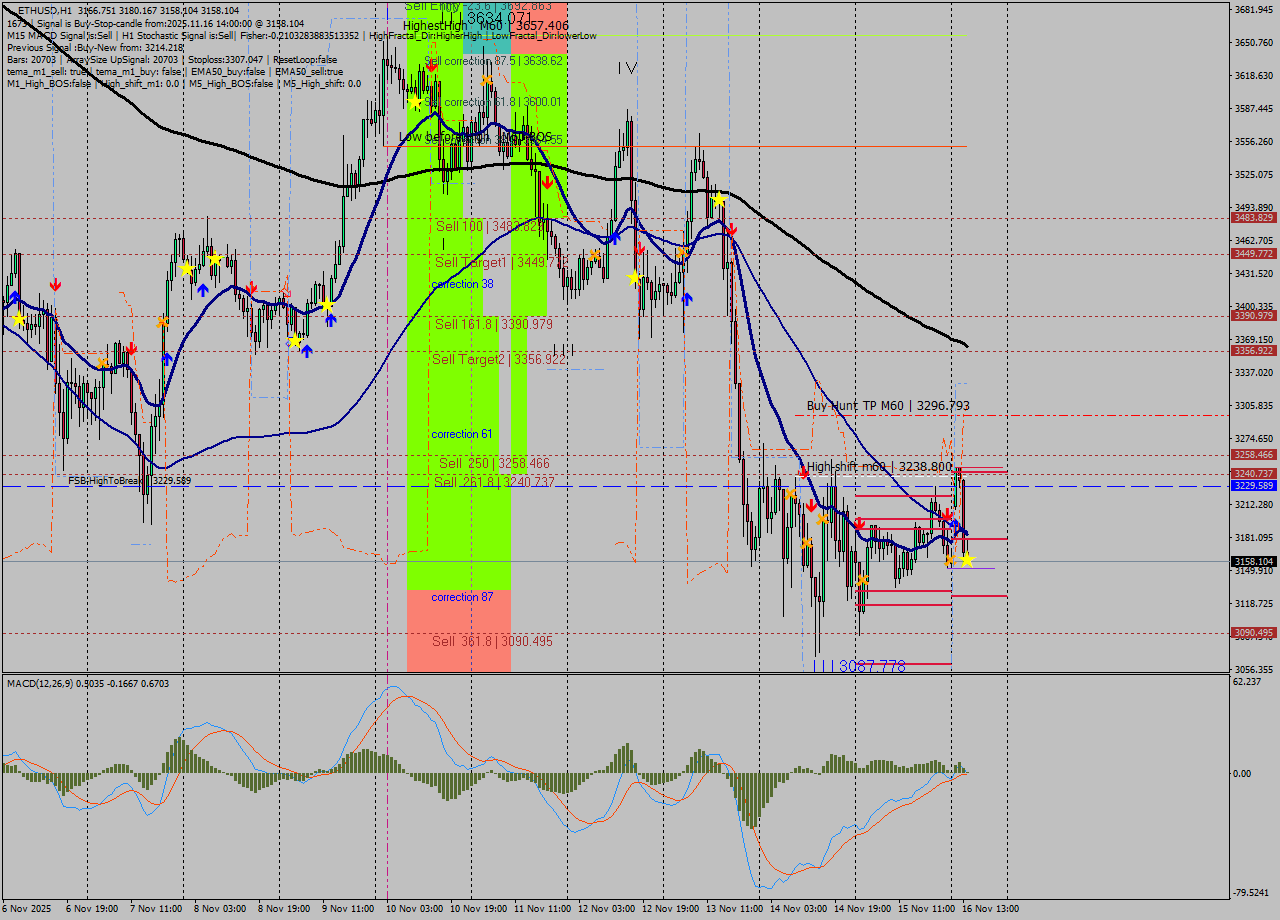
Task: Click the yellow star marker beside the latest candle
Action: pos(967,560)
